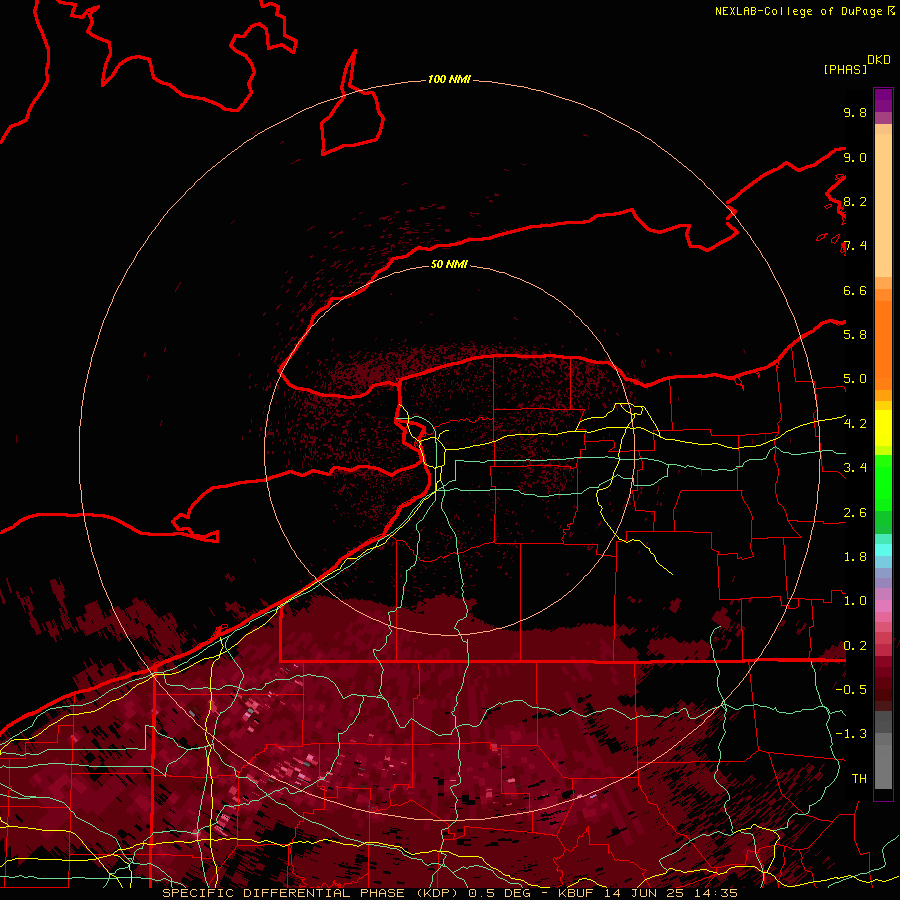Click the 3.4 scale value
The width and height of the screenshot is (900, 900).
855,468
